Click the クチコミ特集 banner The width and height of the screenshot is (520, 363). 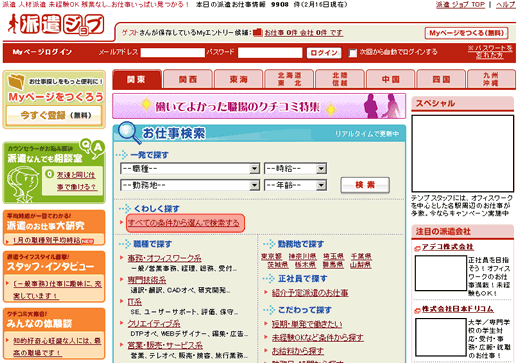click(259, 106)
